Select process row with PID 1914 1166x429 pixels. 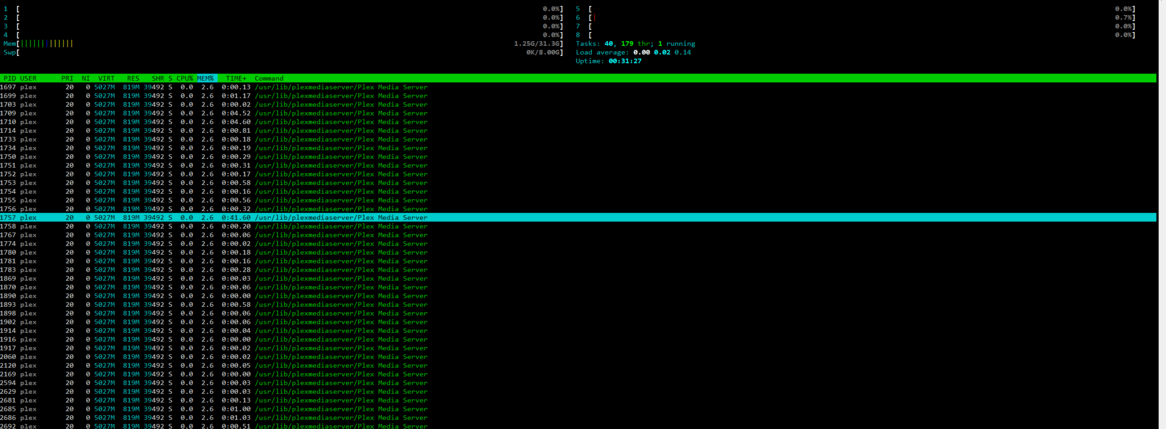point(579,330)
